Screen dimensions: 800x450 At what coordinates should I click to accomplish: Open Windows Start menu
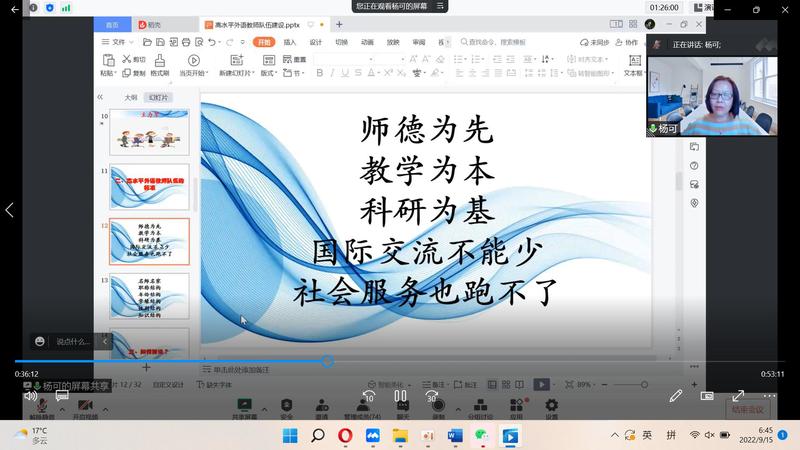[290, 436]
